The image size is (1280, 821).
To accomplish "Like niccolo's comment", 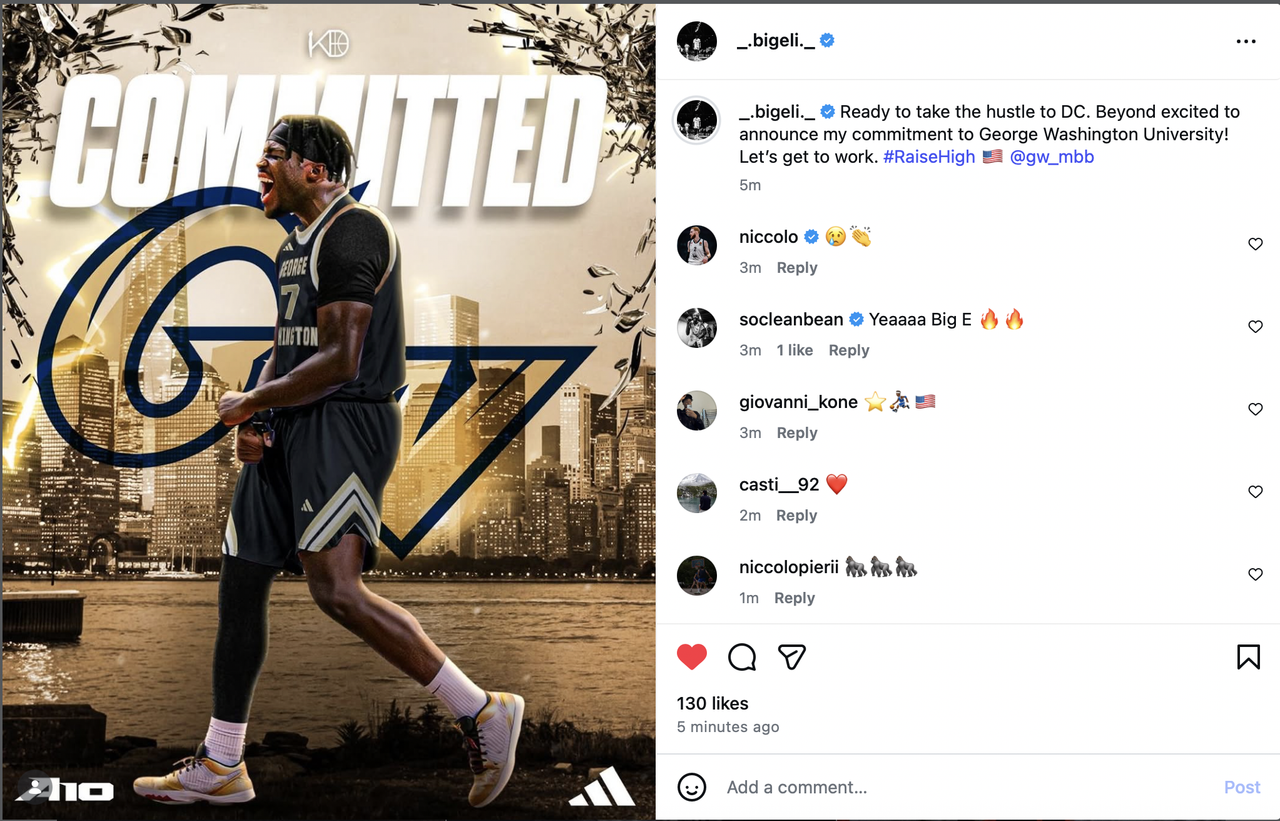I will click(1255, 244).
